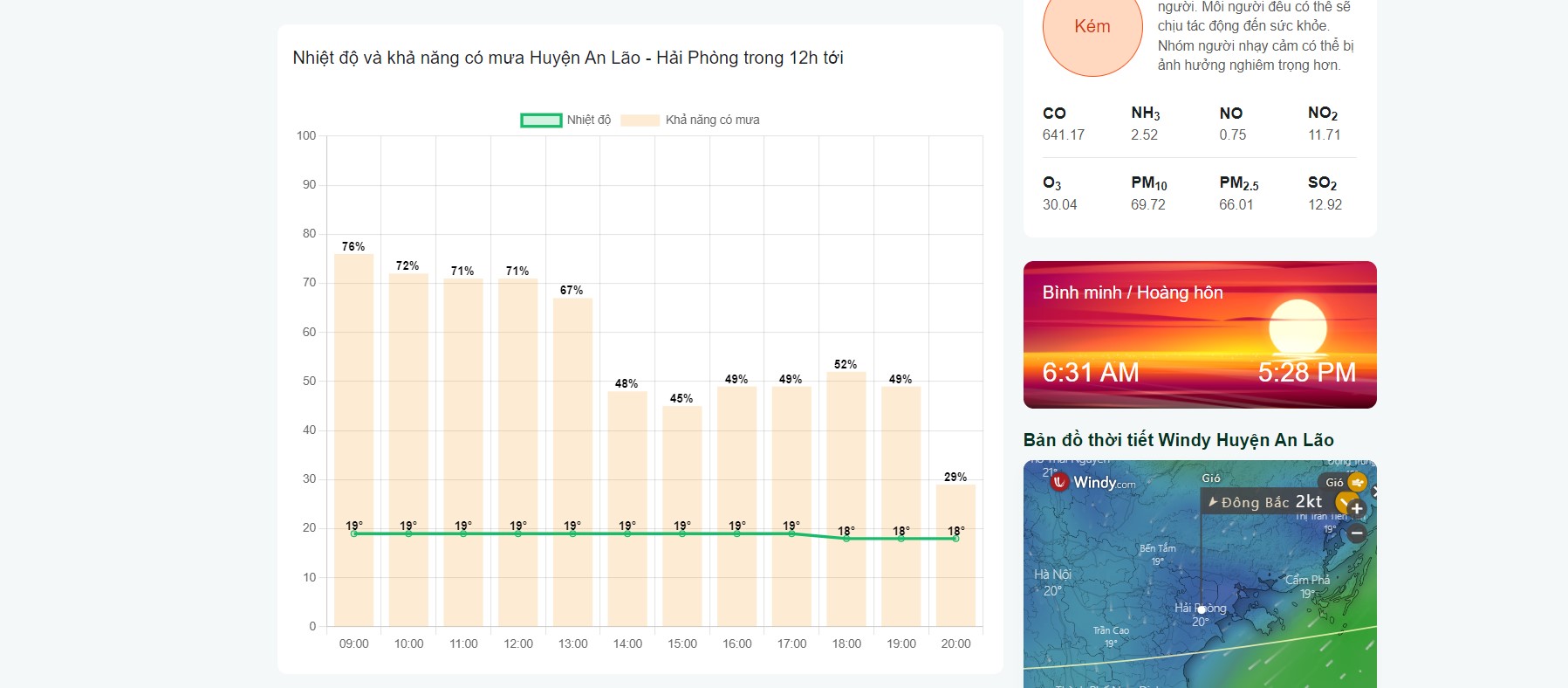Click the 72% bar label at 10:00

[407, 265]
